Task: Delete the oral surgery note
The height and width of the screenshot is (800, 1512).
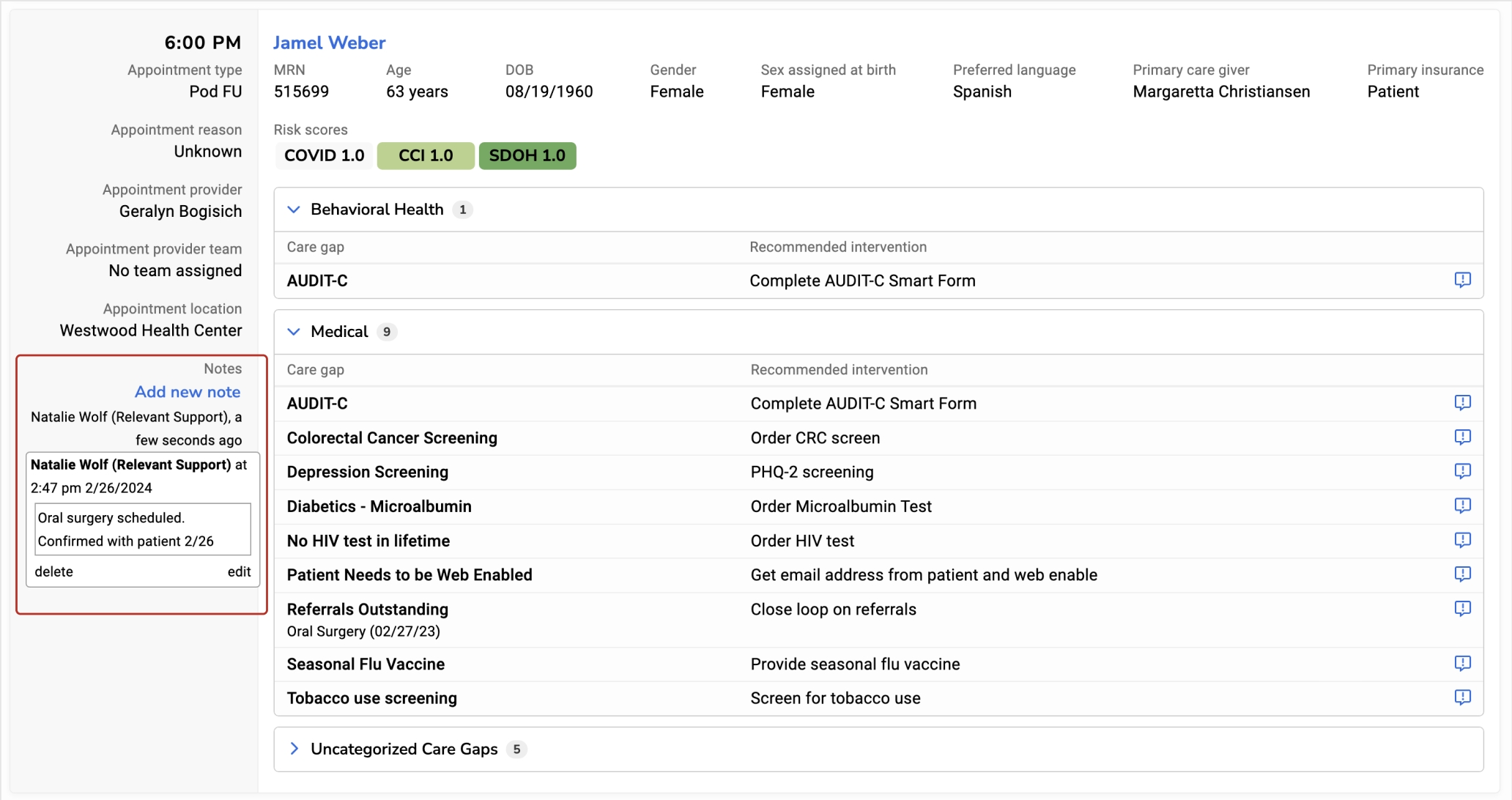Action: point(53,571)
